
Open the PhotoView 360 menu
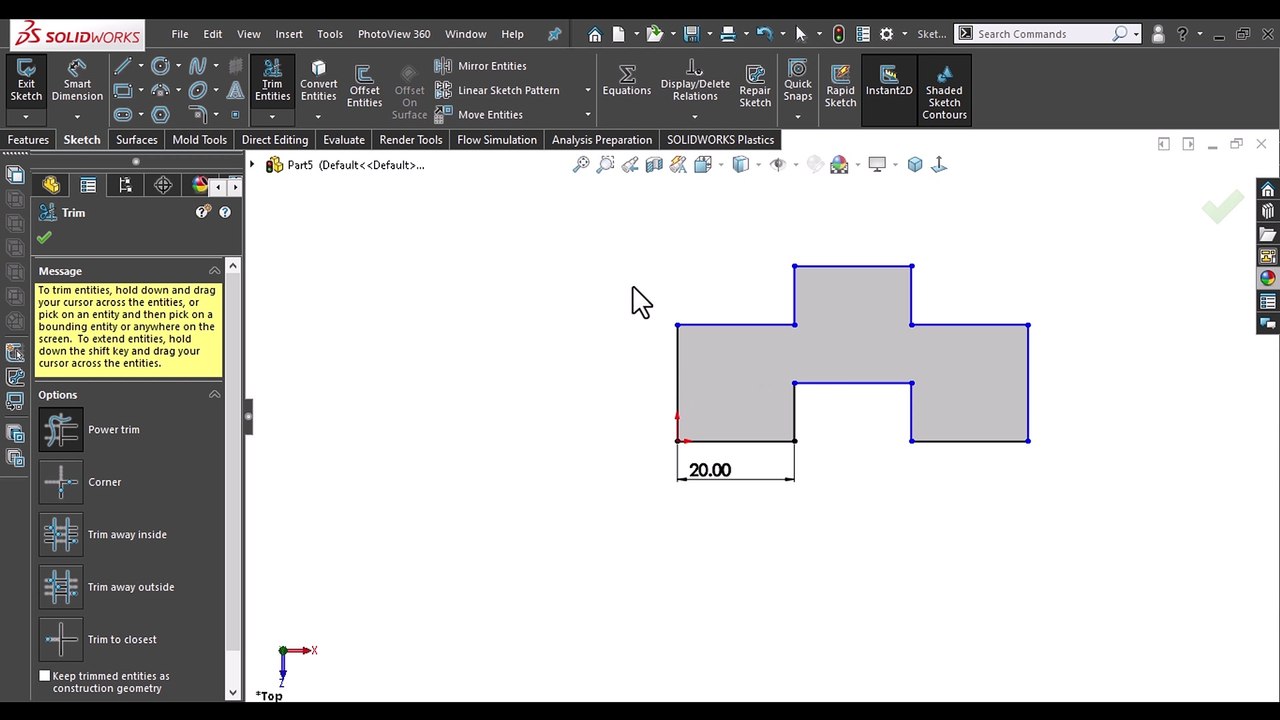(394, 34)
